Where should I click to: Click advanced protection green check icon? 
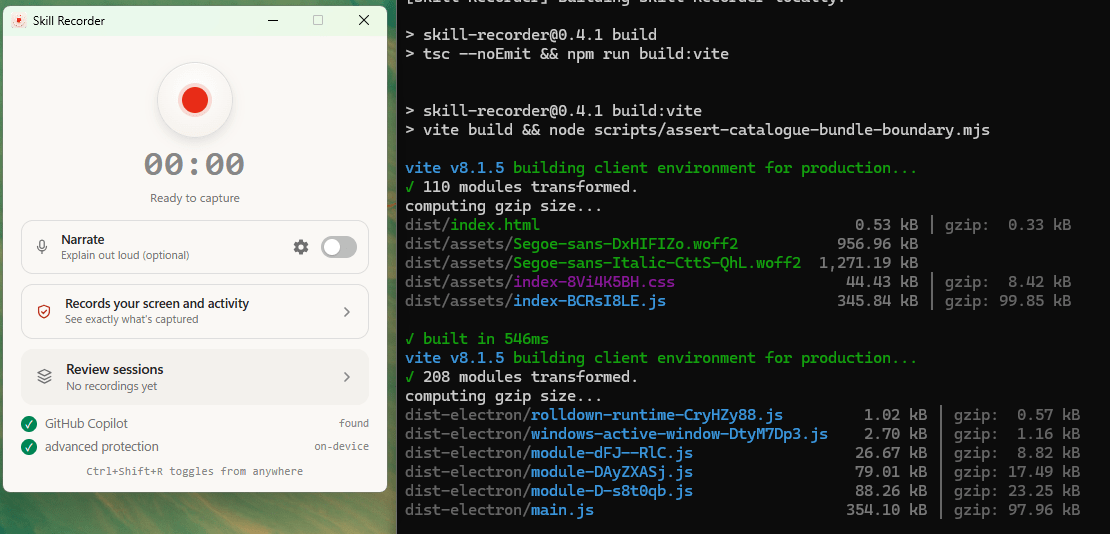[x=29, y=447]
